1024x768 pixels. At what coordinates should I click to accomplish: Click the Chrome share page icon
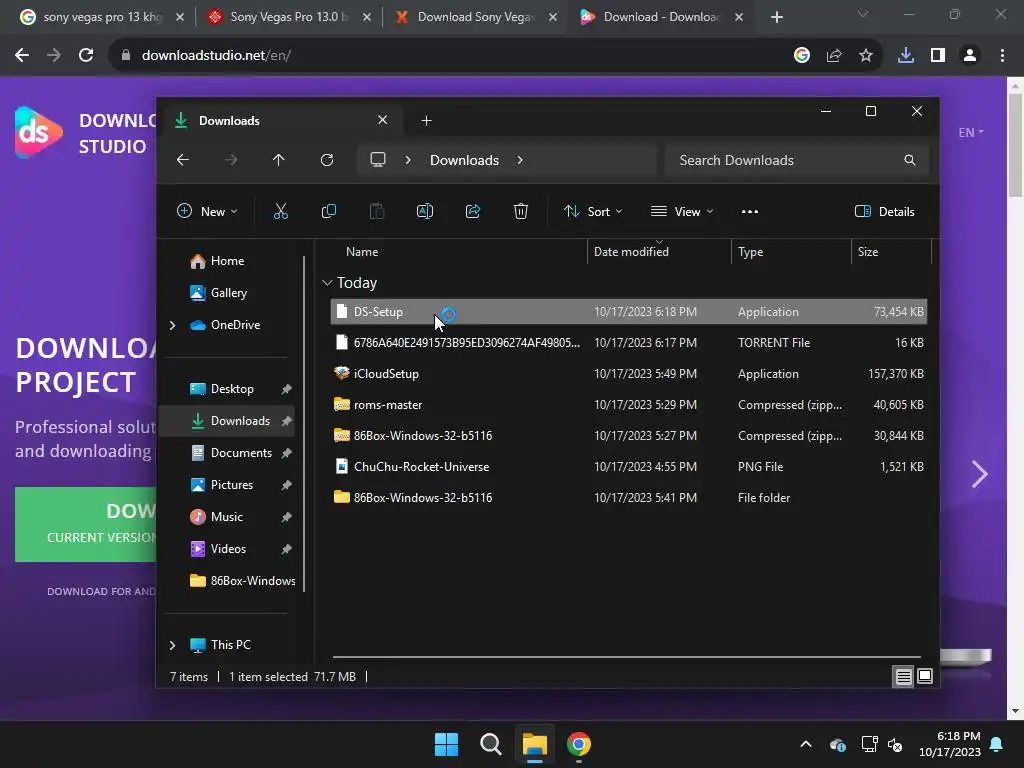[x=834, y=56]
